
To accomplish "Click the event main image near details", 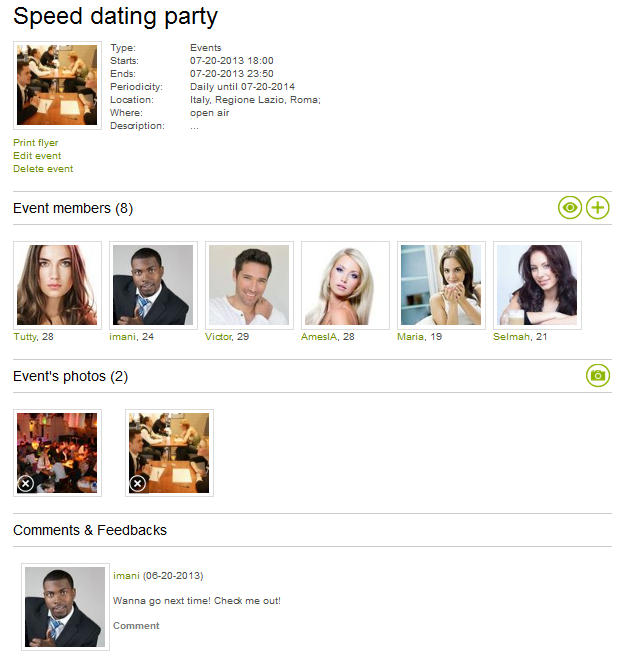I will [57, 85].
